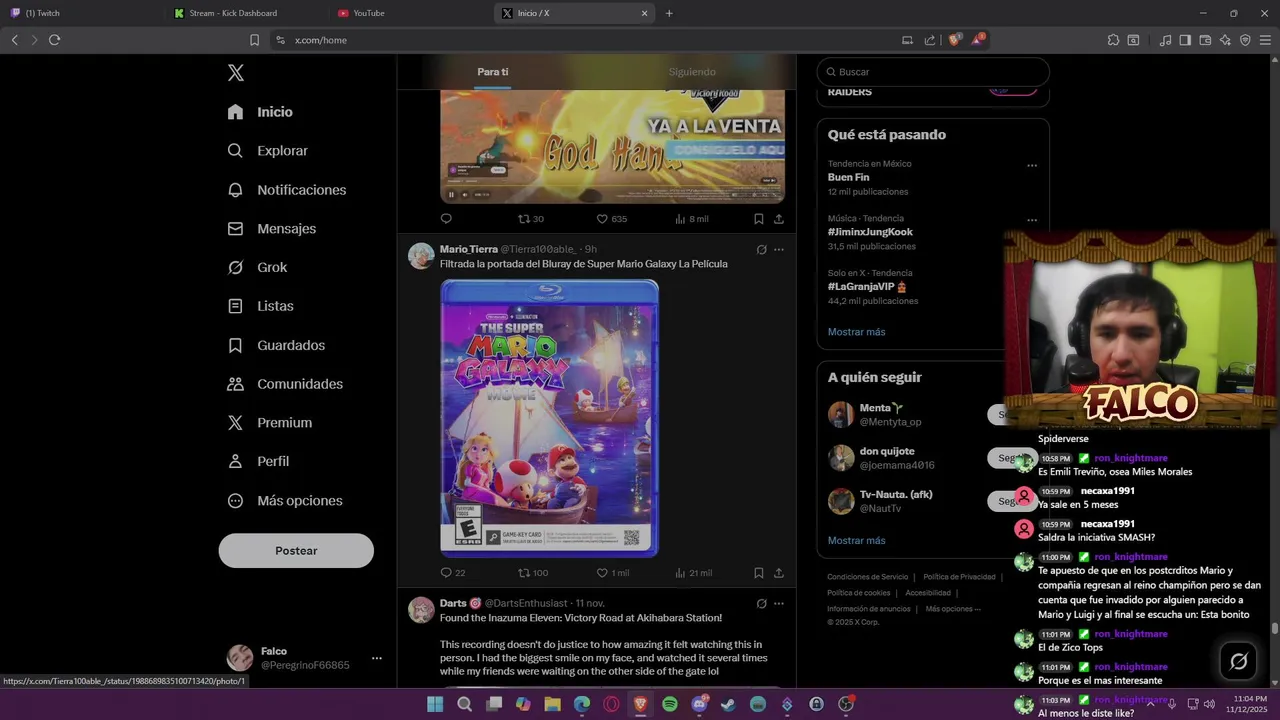
Task: Switch to the Para ti tab
Action: [492, 72]
